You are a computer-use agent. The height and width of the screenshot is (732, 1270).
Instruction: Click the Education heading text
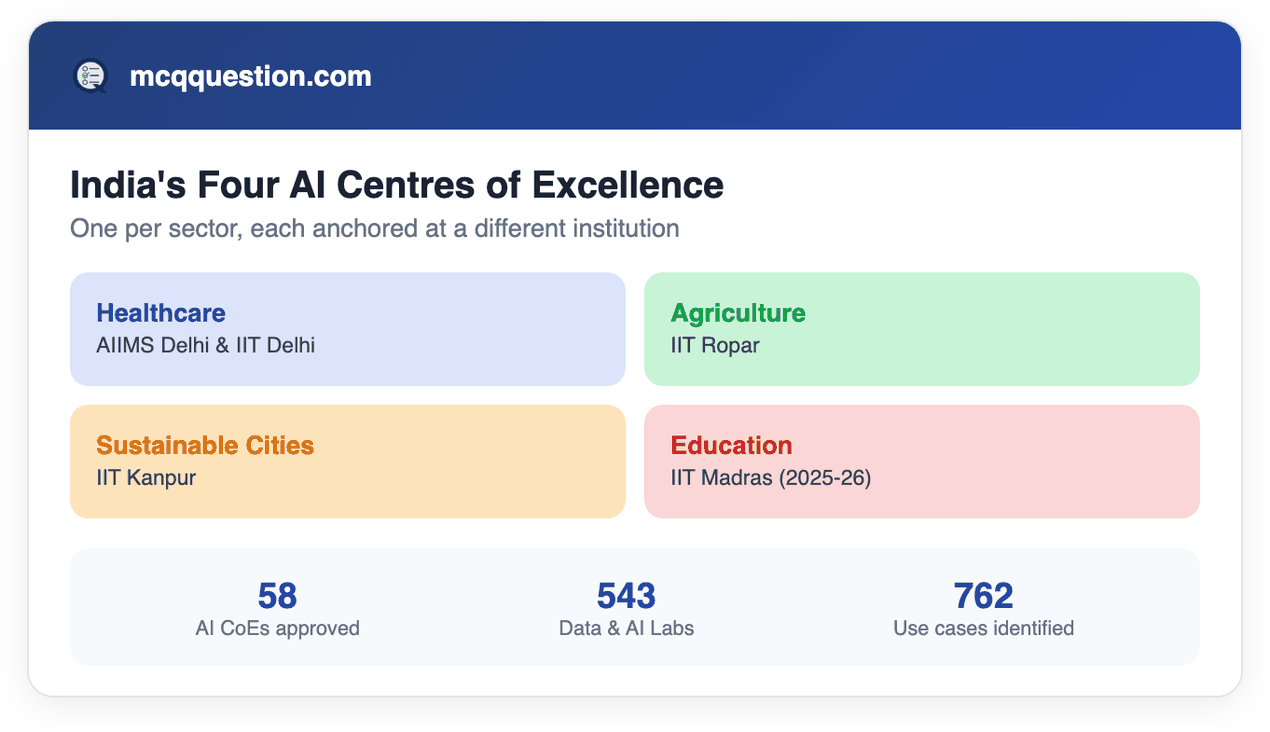[731, 445]
